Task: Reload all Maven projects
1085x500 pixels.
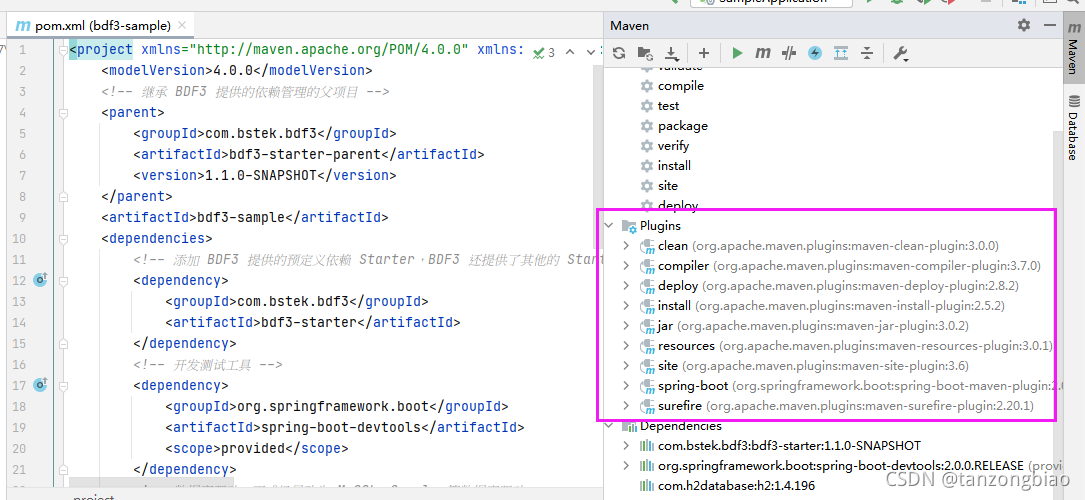Action: (x=619, y=53)
